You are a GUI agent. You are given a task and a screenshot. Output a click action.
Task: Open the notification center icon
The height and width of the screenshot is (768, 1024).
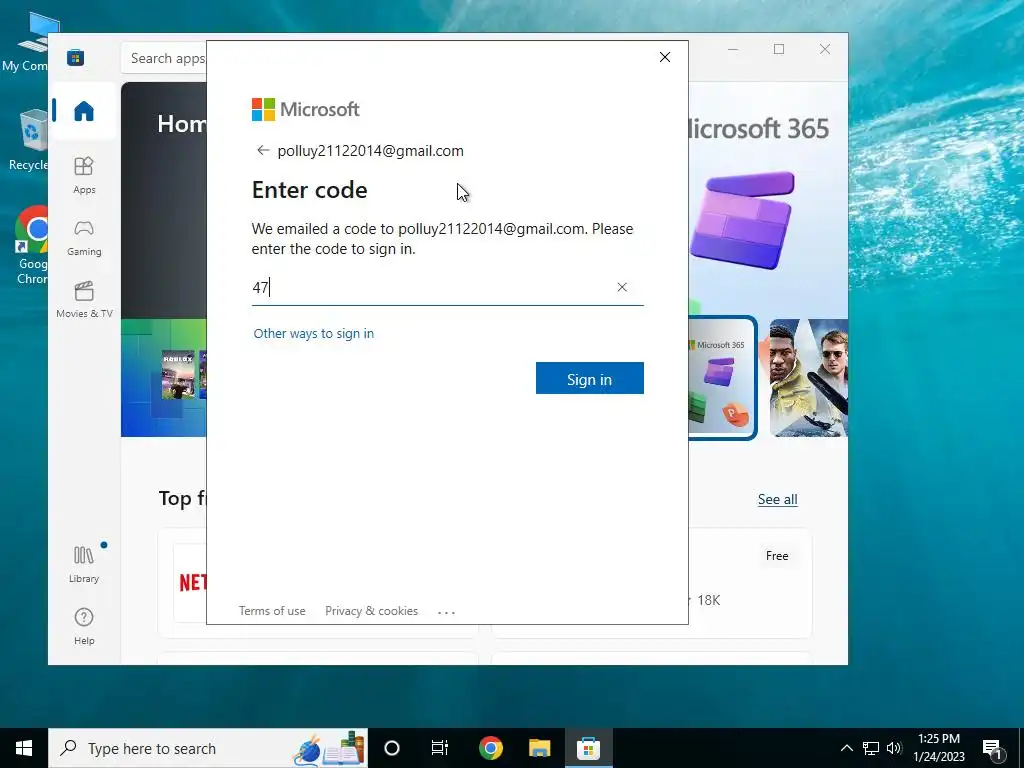pyautogui.click(x=993, y=749)
